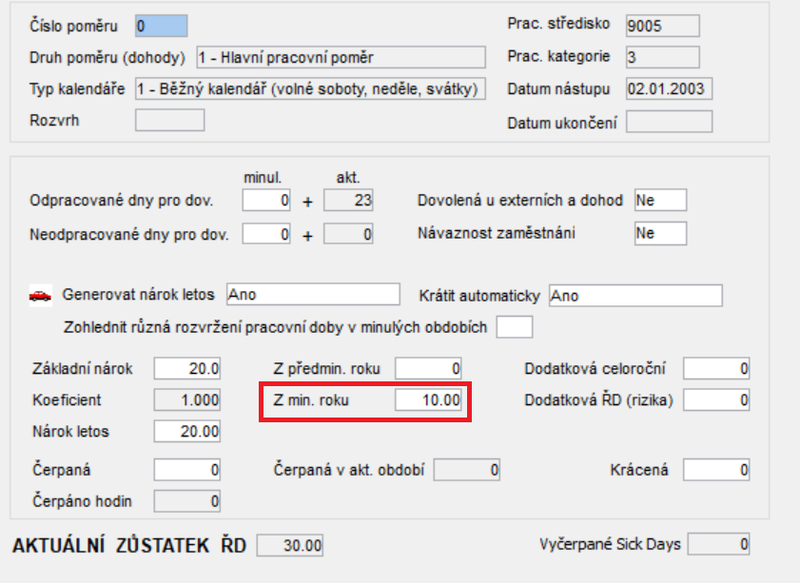Image resolution: width=800 pixels, height=583 pixels.
Task: Select Odpracované dny minul. field
Action: (266, 200)
